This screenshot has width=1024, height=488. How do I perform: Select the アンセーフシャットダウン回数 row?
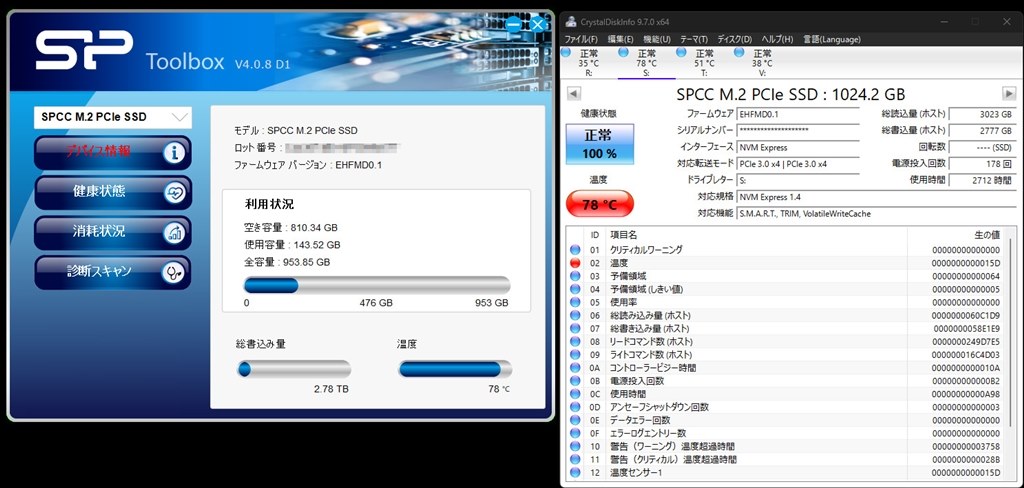[786, 406]
